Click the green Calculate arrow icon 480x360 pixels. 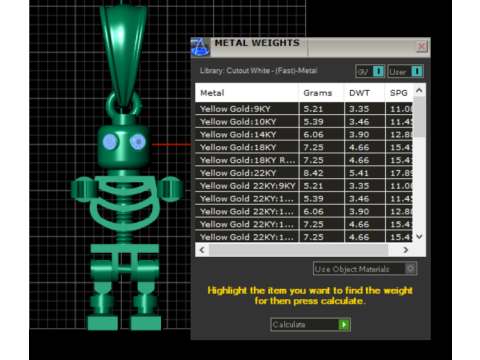coord(344,324)
